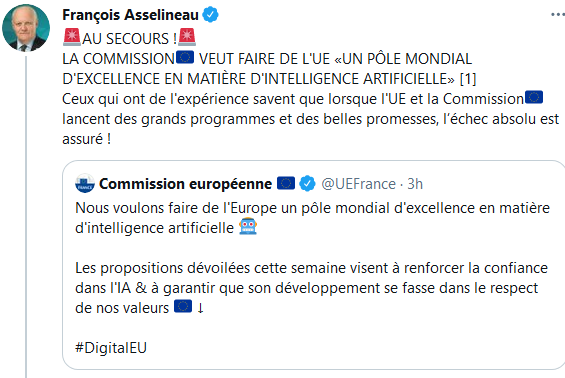The image size is (565, 378).
Task: Open the #DigitalEU hashtag
Action: tap(111, 348)
